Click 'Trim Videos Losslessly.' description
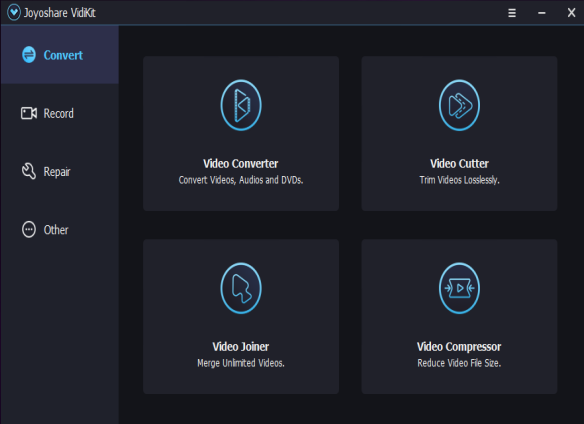 [x=459, y=180]
